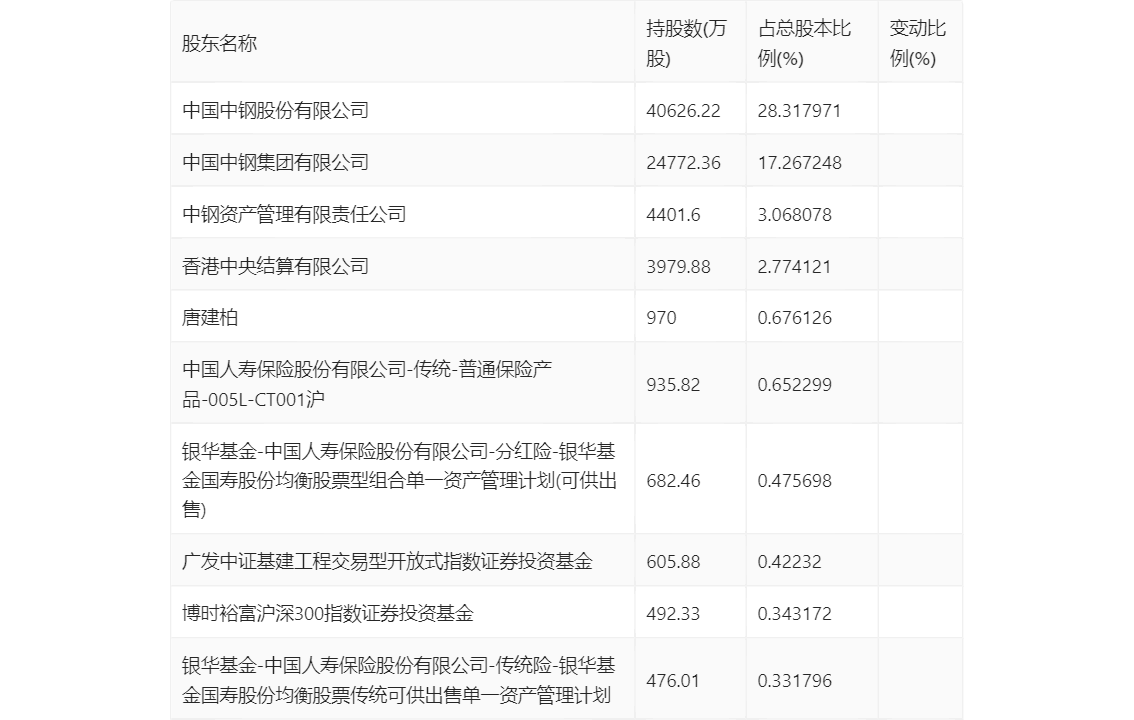Image resolution: width=1134 pixels, height=720 pixels.
Task: Select the value 4401.6
Action: (x=673, y=215)
